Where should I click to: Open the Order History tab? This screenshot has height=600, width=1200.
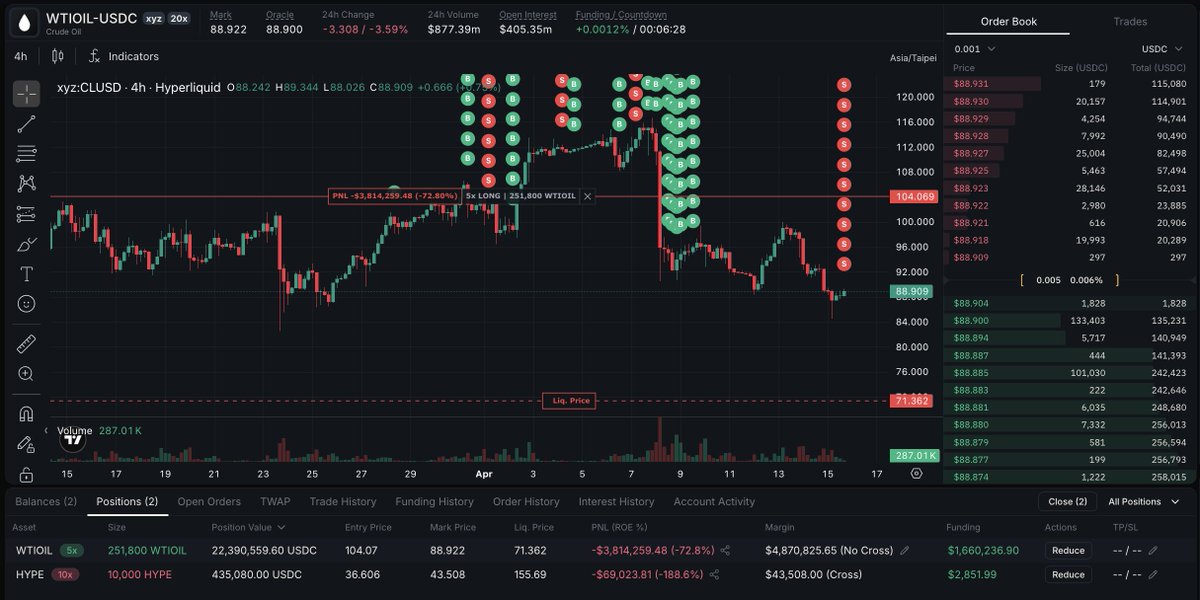pyautogui.click(x=526, y=502)
